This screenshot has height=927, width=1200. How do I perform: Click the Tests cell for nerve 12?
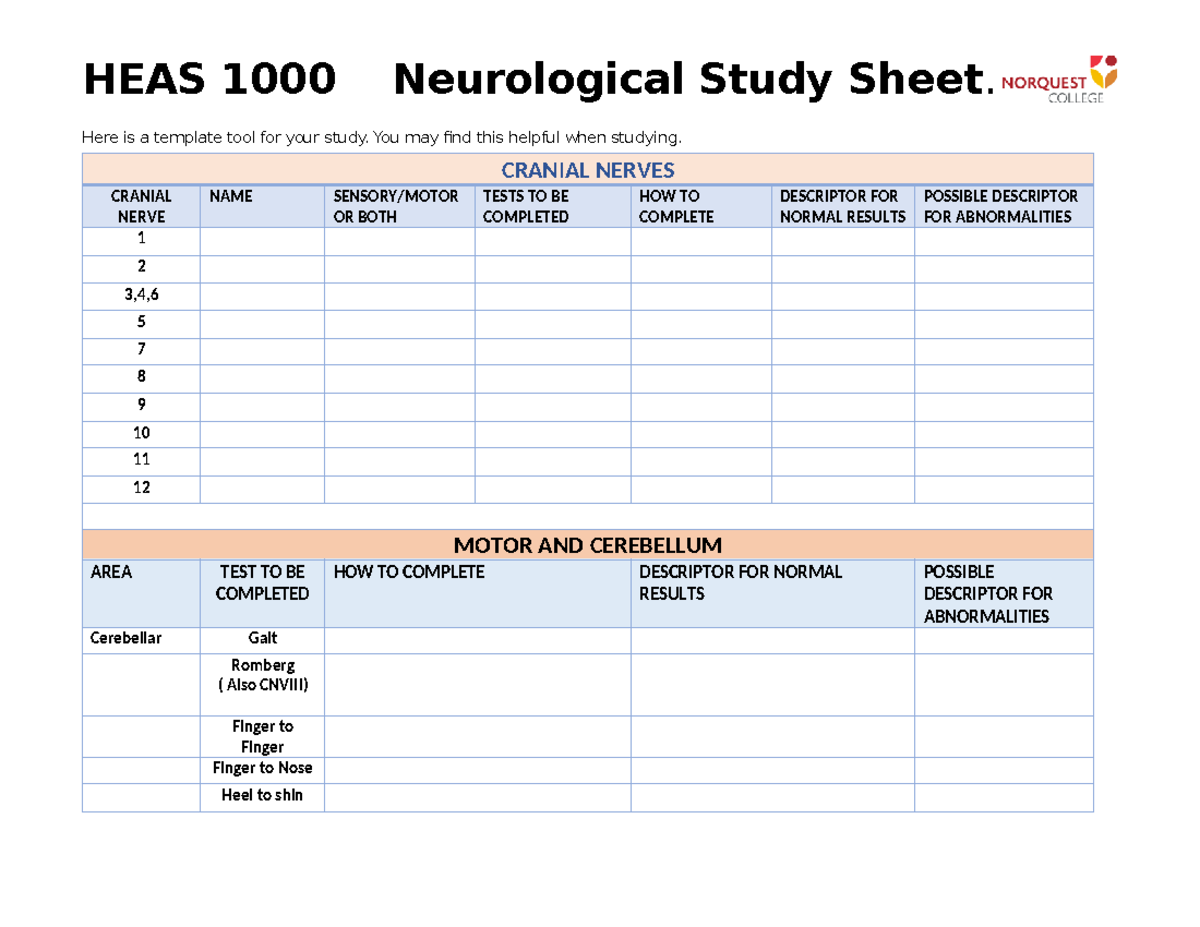pyautogui.click(x=553, y=490)
